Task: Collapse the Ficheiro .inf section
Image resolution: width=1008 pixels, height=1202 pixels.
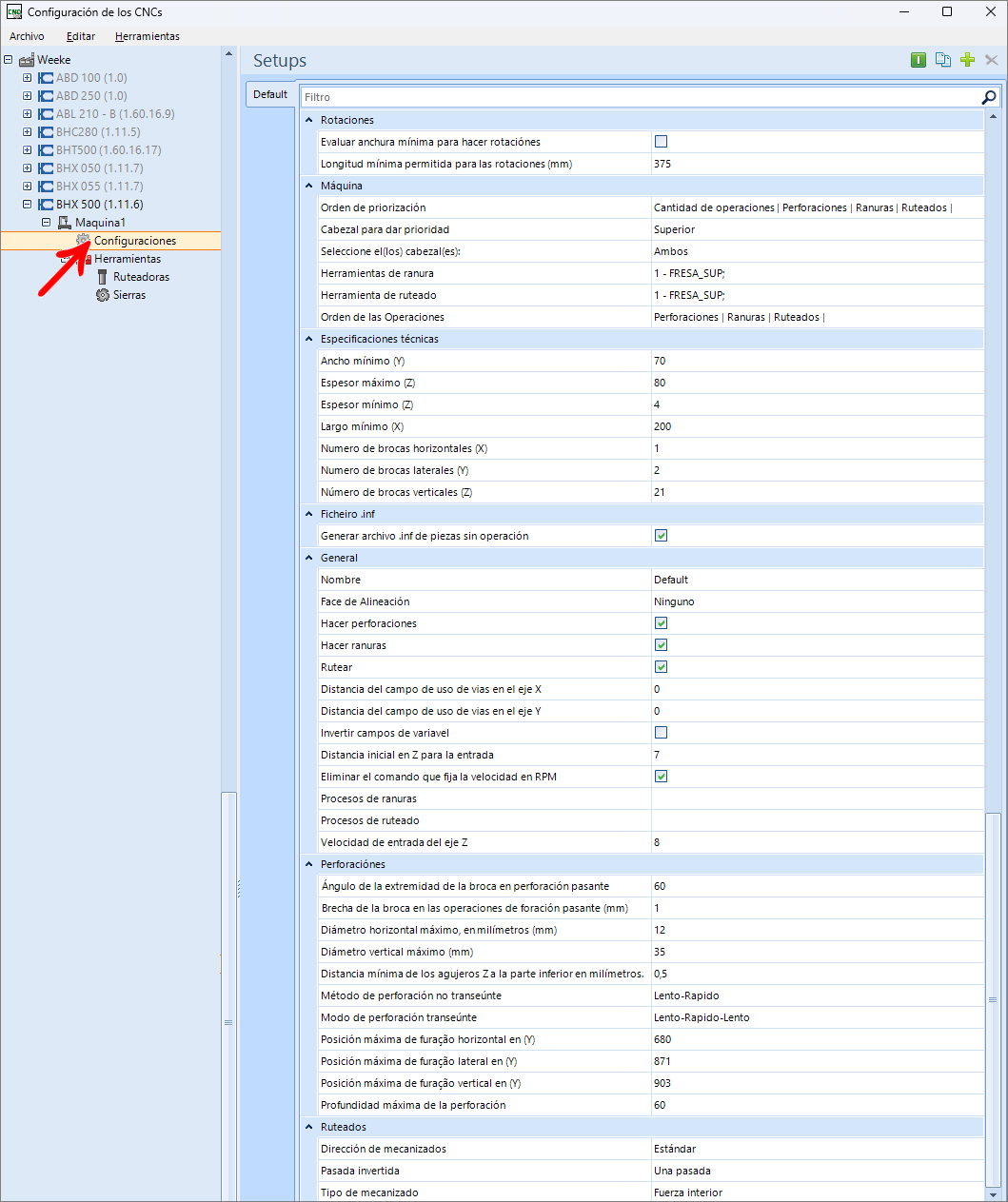Action: click(309, 514)
